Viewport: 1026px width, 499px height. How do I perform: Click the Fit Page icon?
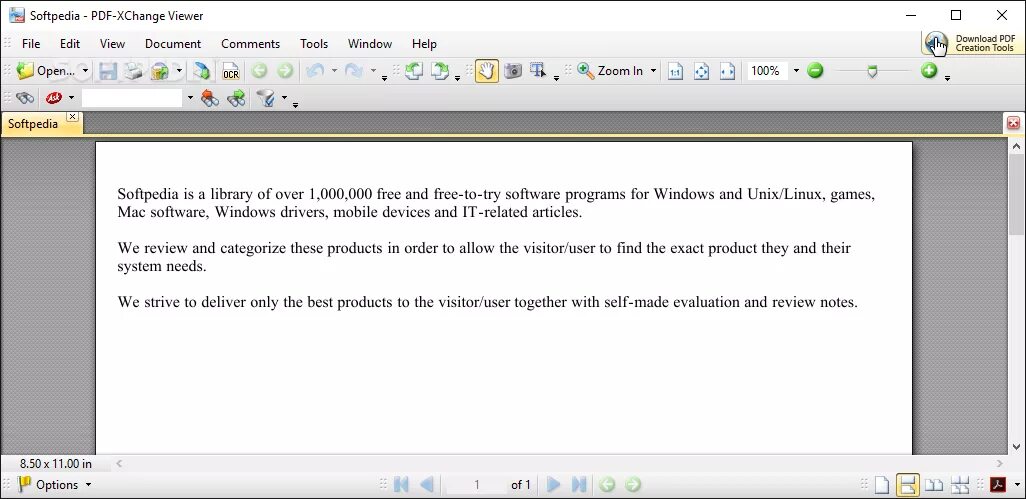click(701, 71)
